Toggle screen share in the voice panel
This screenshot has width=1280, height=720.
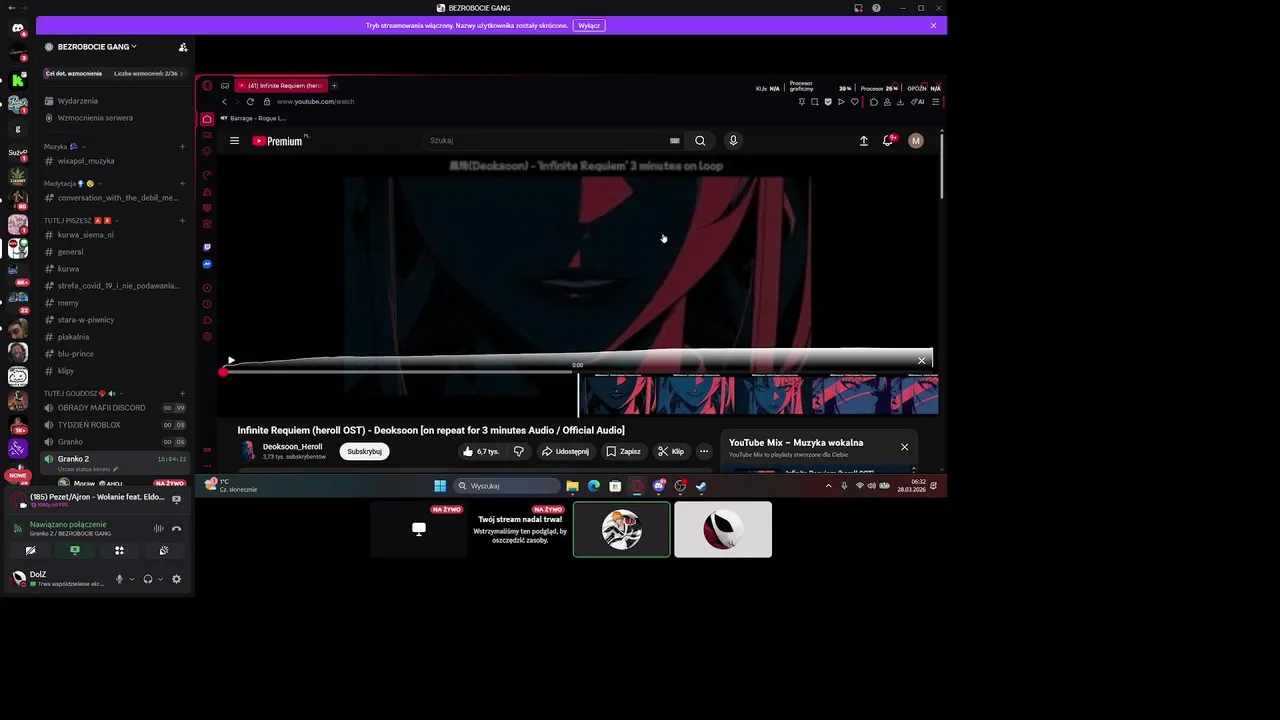point(75,550)
